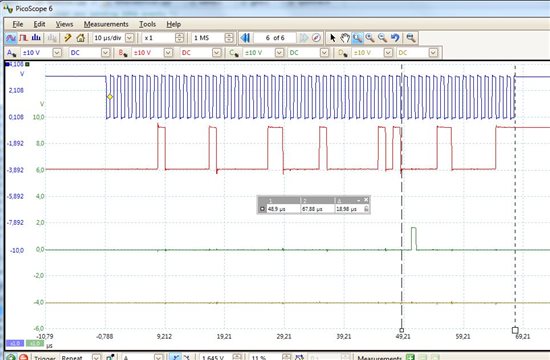Close the ruler legend box

[366, 200]
